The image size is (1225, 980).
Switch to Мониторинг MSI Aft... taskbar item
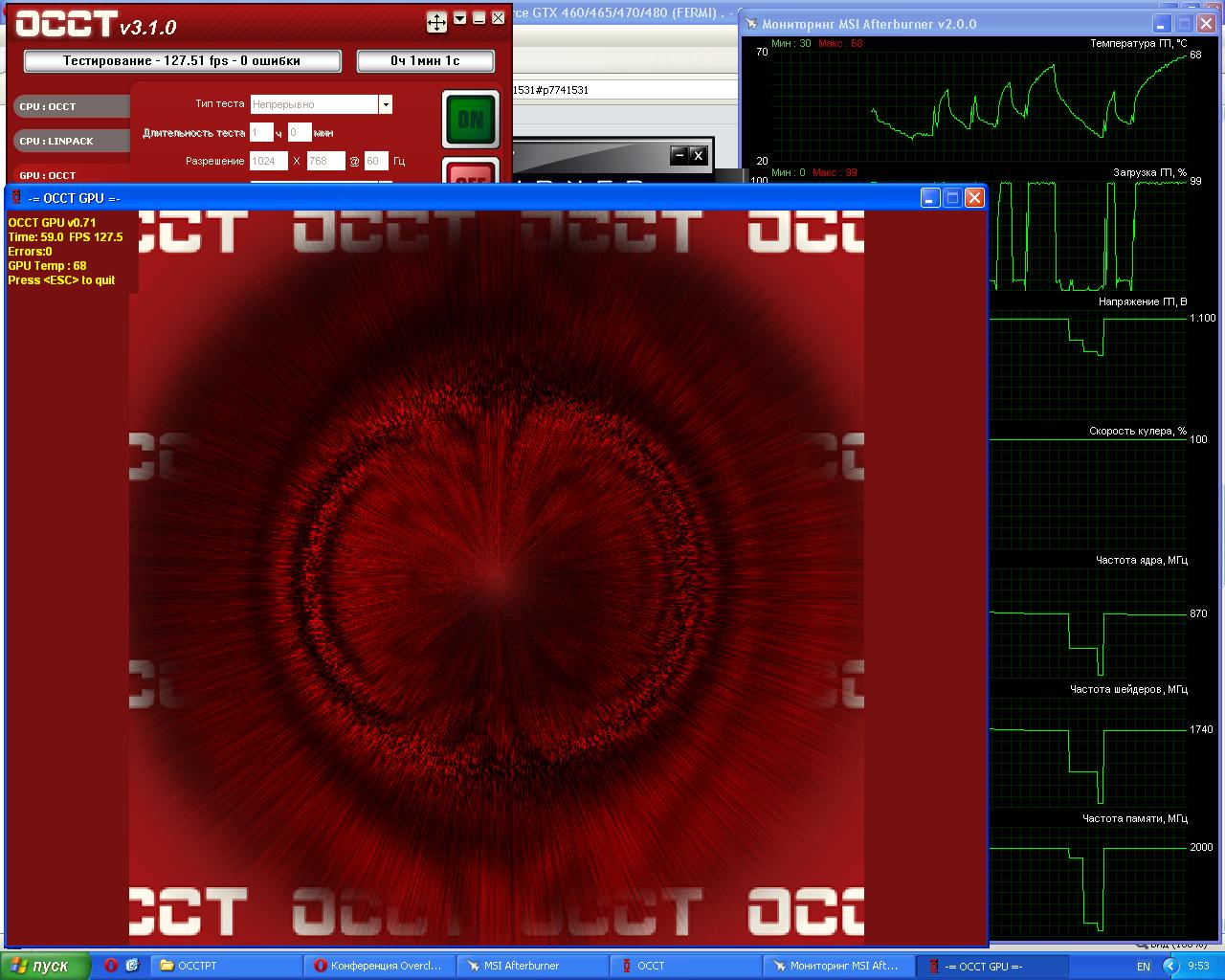[x=839, y=966]
